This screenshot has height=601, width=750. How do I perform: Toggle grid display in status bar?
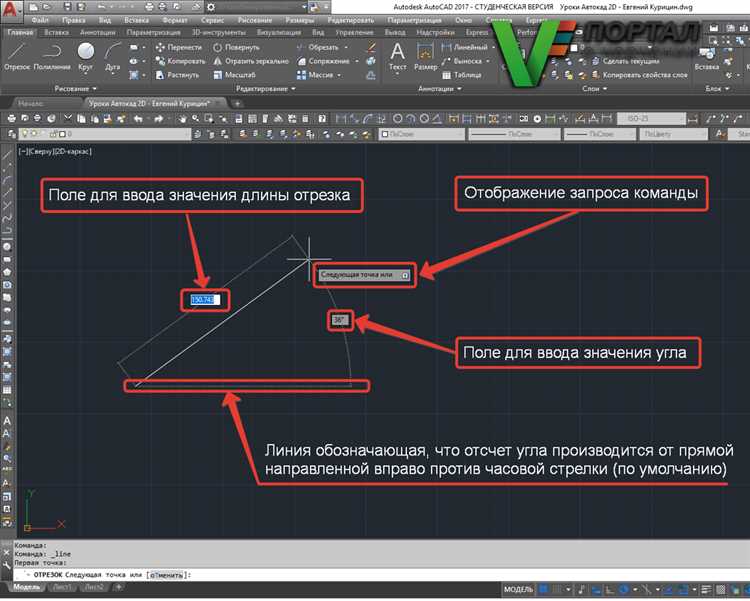[x=543, y=589]
